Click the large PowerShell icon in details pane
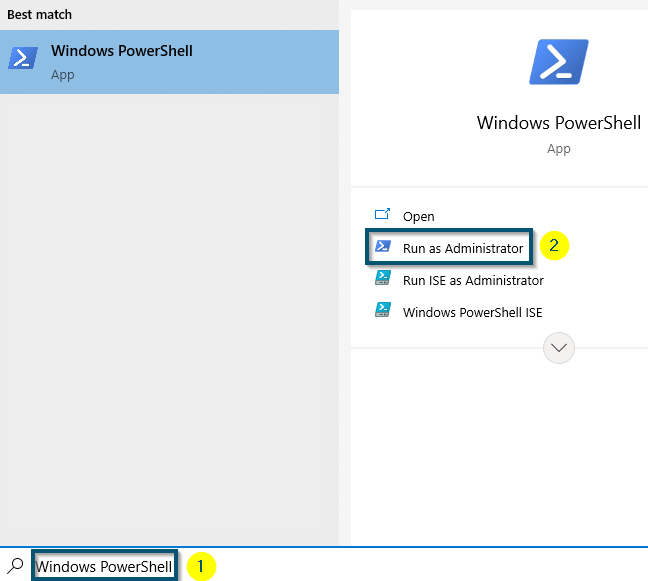The height and width of the screenshot is (581, 648). pyautogui.click(x=559, y=62)
